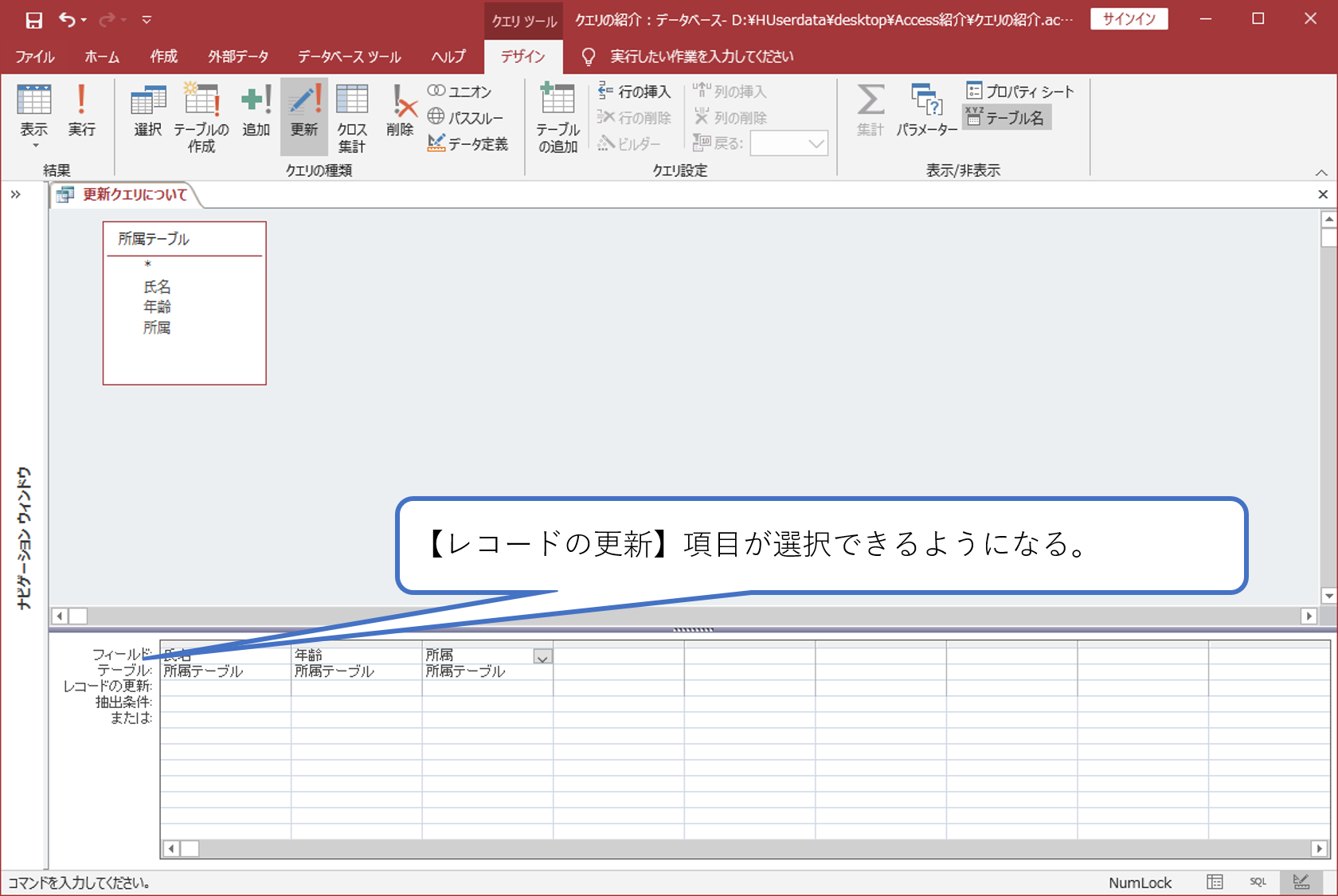Viewport: 1338px width, 896px height.
Task: Select the 追加 append query type
Action: coord(256,110)
